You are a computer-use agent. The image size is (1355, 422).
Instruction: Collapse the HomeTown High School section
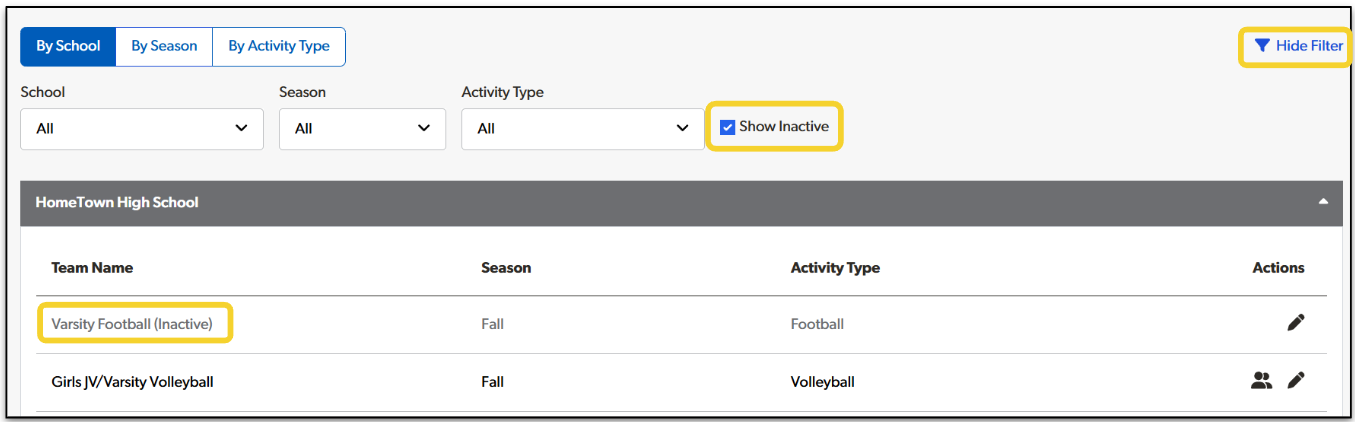pos(1323,202)
